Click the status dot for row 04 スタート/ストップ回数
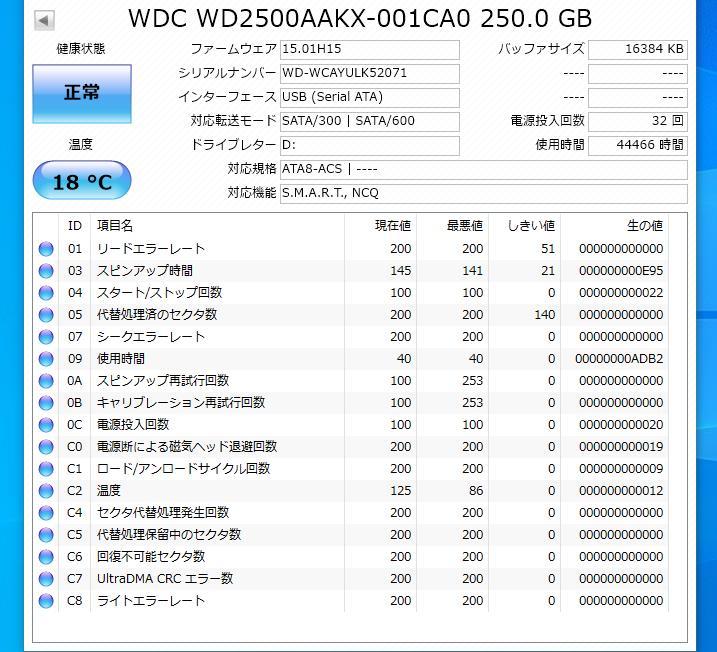This screenshot has height=652, width=717. pyautogui.click(x=46, y=293)
